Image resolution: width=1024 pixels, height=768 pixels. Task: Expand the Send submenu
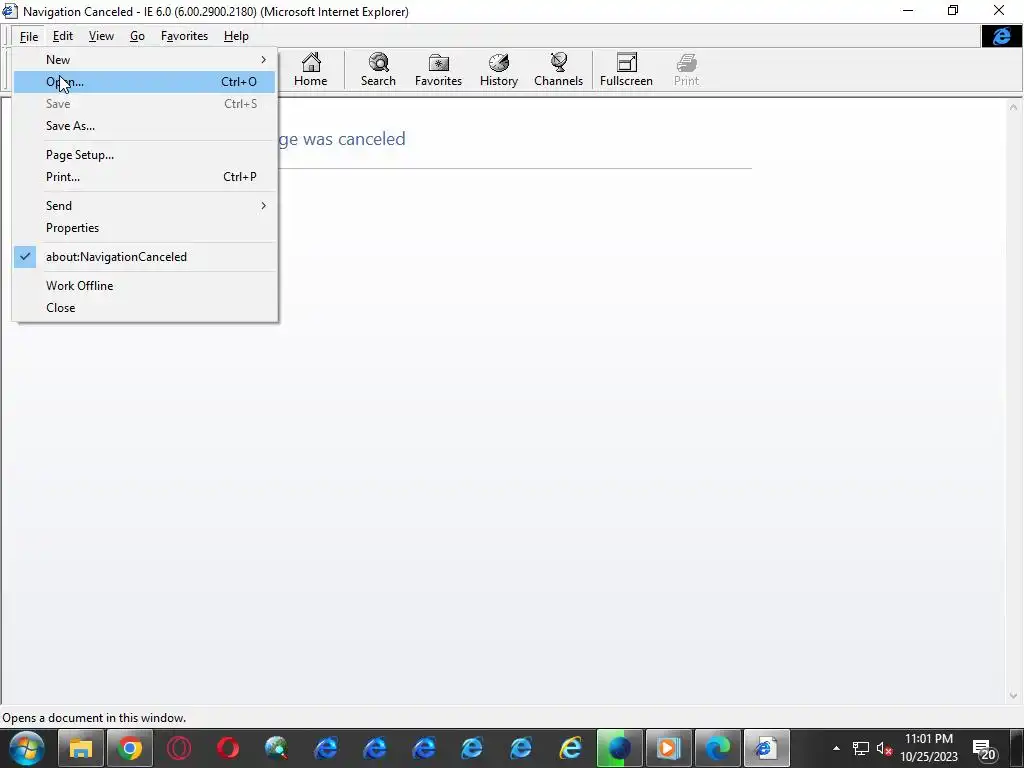pyautogui.click(x=144, y=206)
